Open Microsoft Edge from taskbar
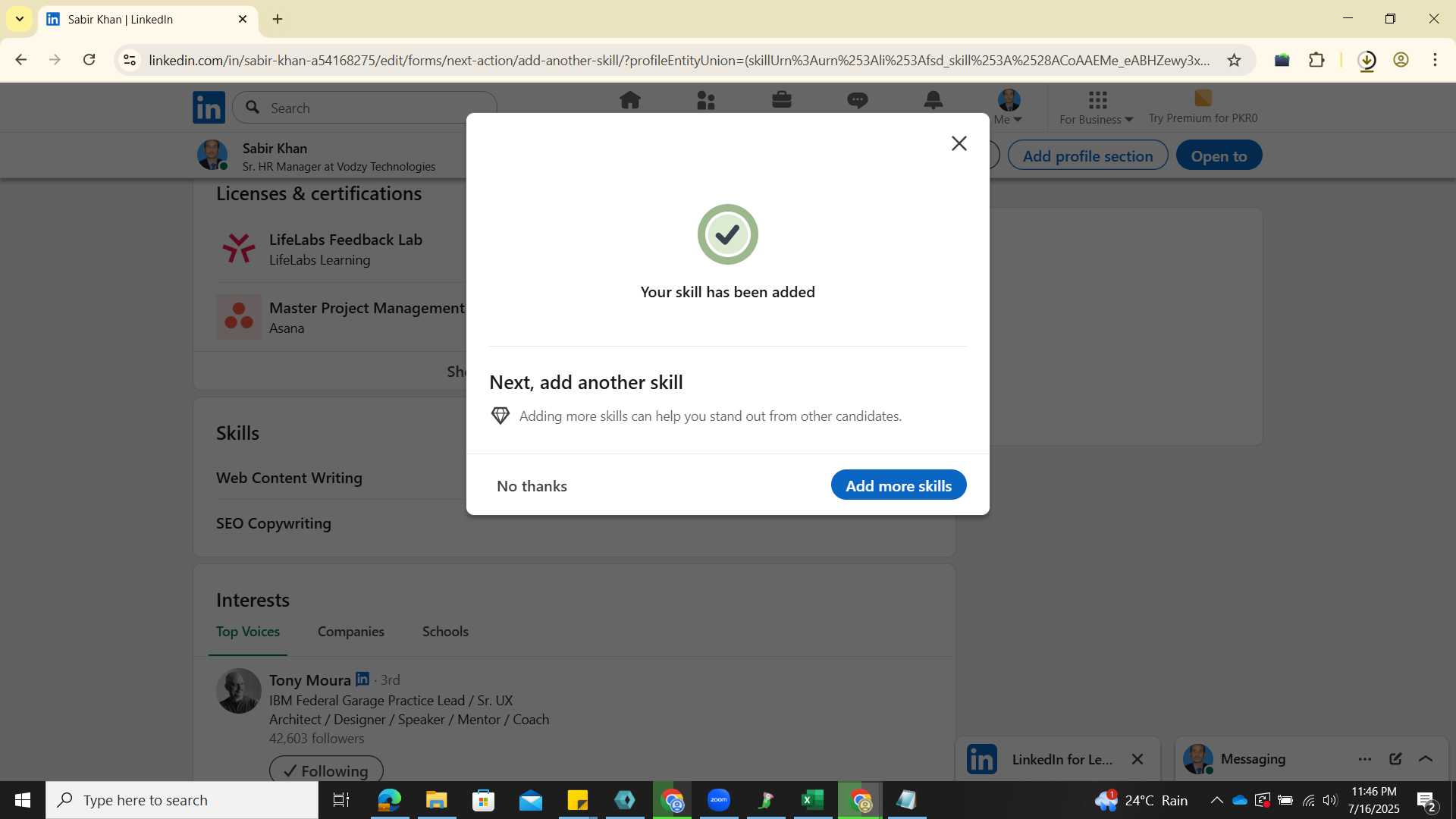This screenshot has width=1456, height=819. 389,800
